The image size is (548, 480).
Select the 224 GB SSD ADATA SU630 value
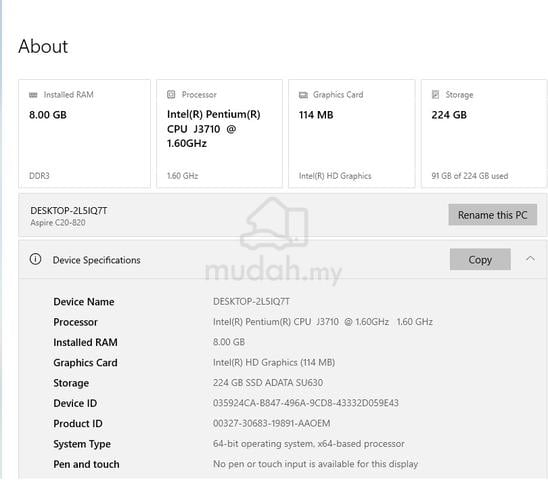(268, 382)
